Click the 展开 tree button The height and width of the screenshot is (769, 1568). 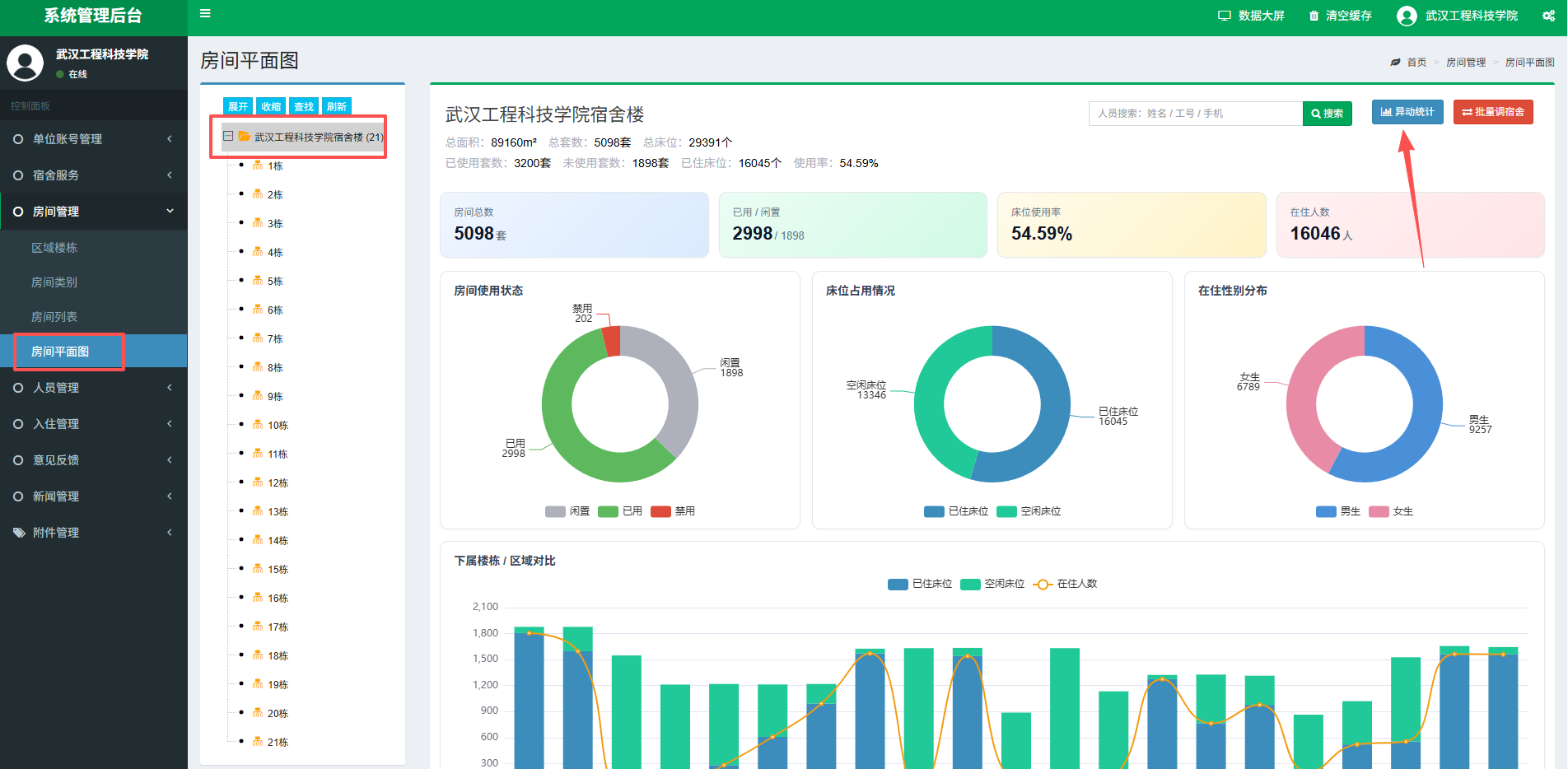pos(238,106)
